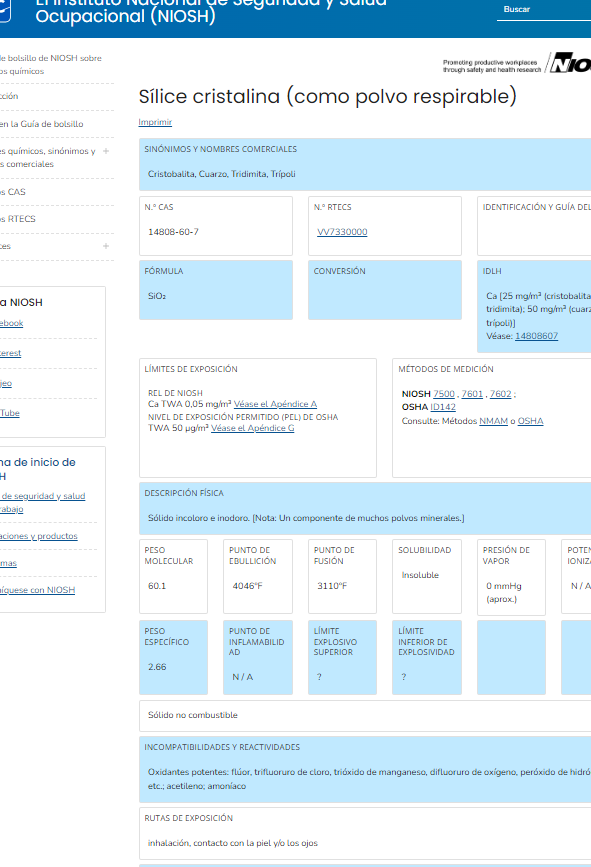This screenshot has height=867, width=591.
Task: Open RTECS number VV7330000 link
Action: tap(342, 232)
